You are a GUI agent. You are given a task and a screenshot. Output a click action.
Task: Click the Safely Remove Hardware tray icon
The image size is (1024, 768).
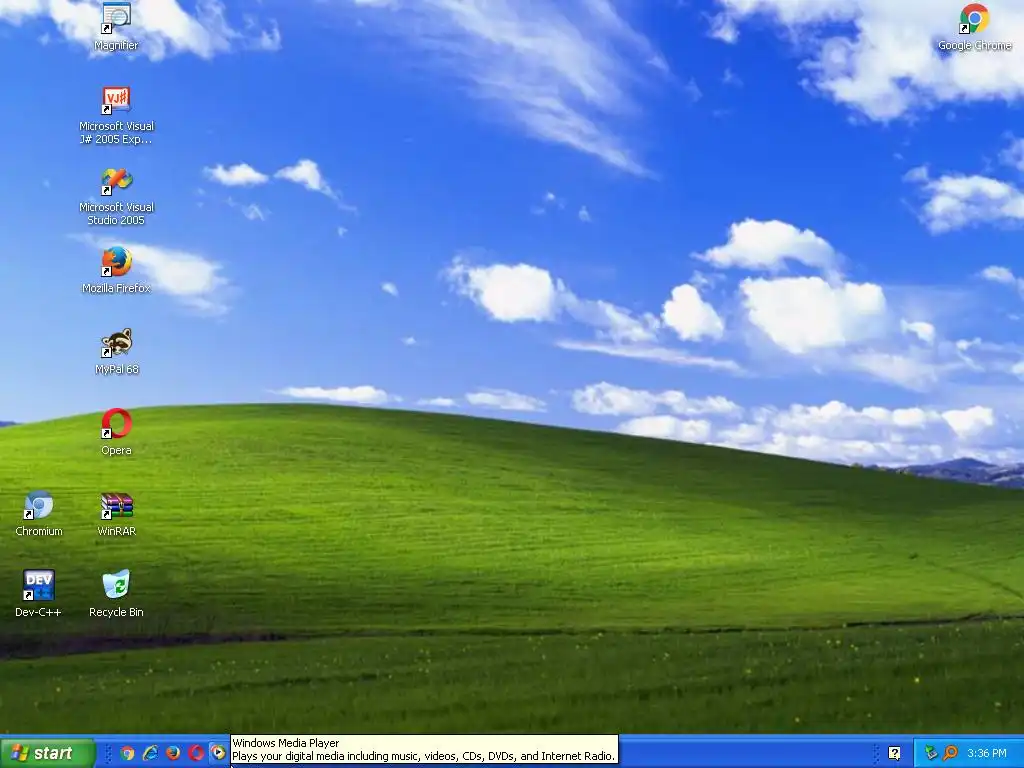931,753
